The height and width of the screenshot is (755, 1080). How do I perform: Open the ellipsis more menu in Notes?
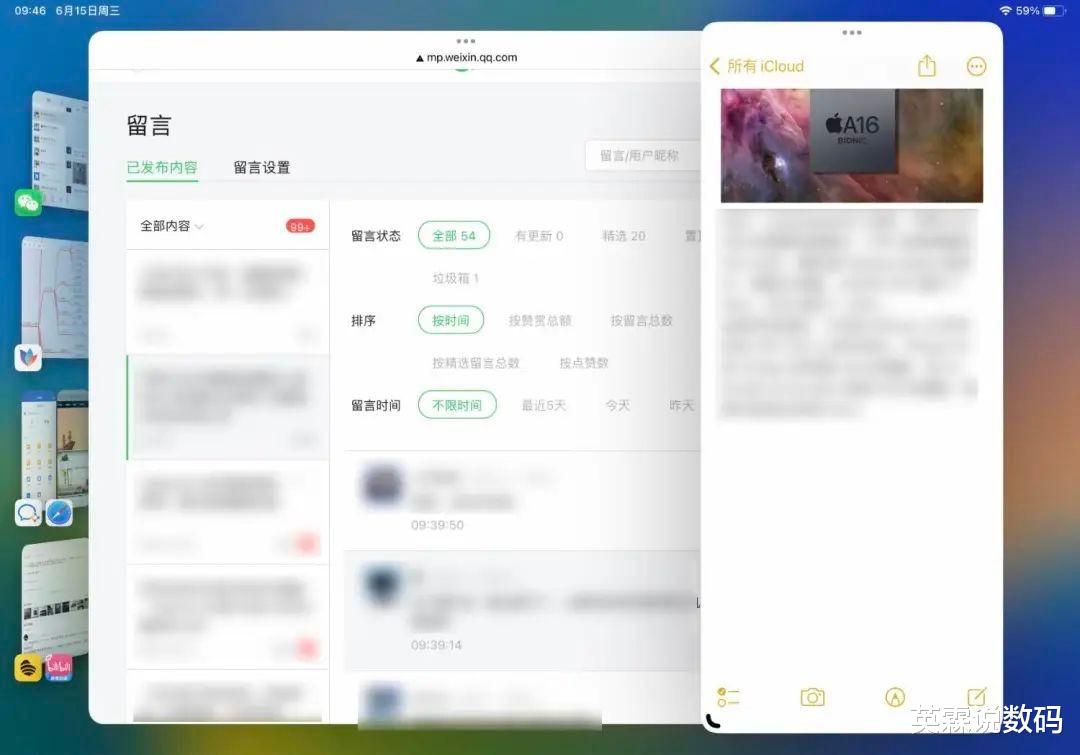[x=976, y=66]
